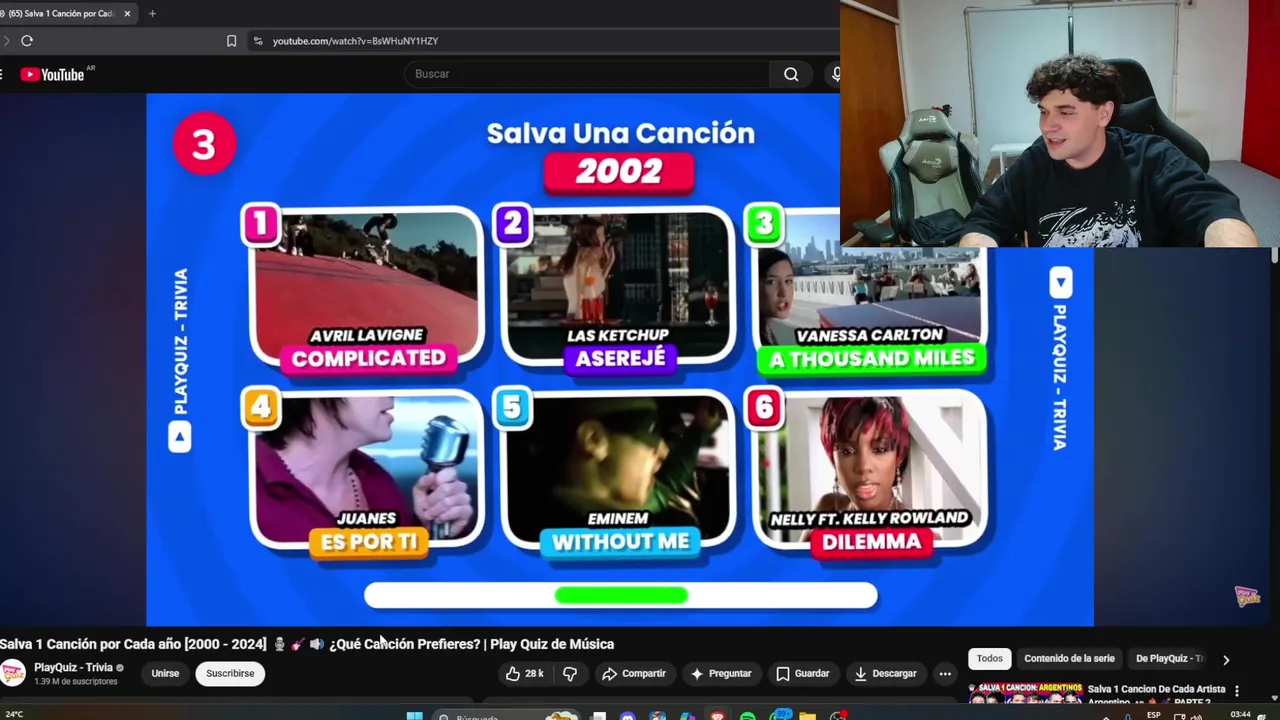Subscribe with the Suscribirse button
Screen dimensions: 1280x720
230,674
